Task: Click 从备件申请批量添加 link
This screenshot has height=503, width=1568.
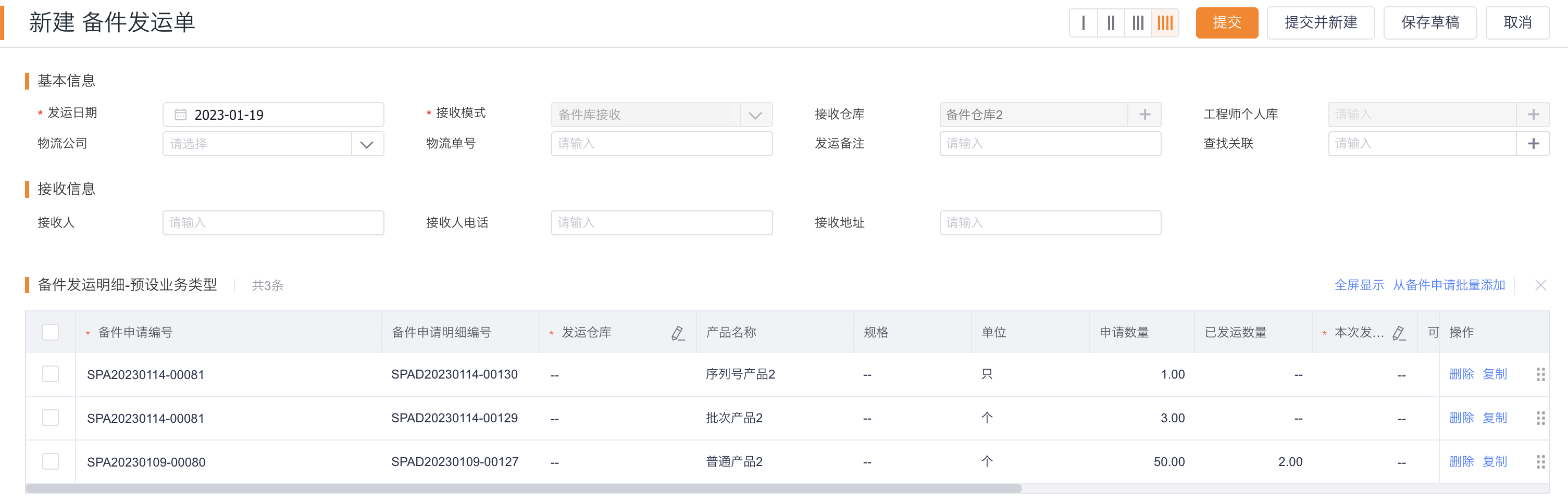Action: point(1449,285)
